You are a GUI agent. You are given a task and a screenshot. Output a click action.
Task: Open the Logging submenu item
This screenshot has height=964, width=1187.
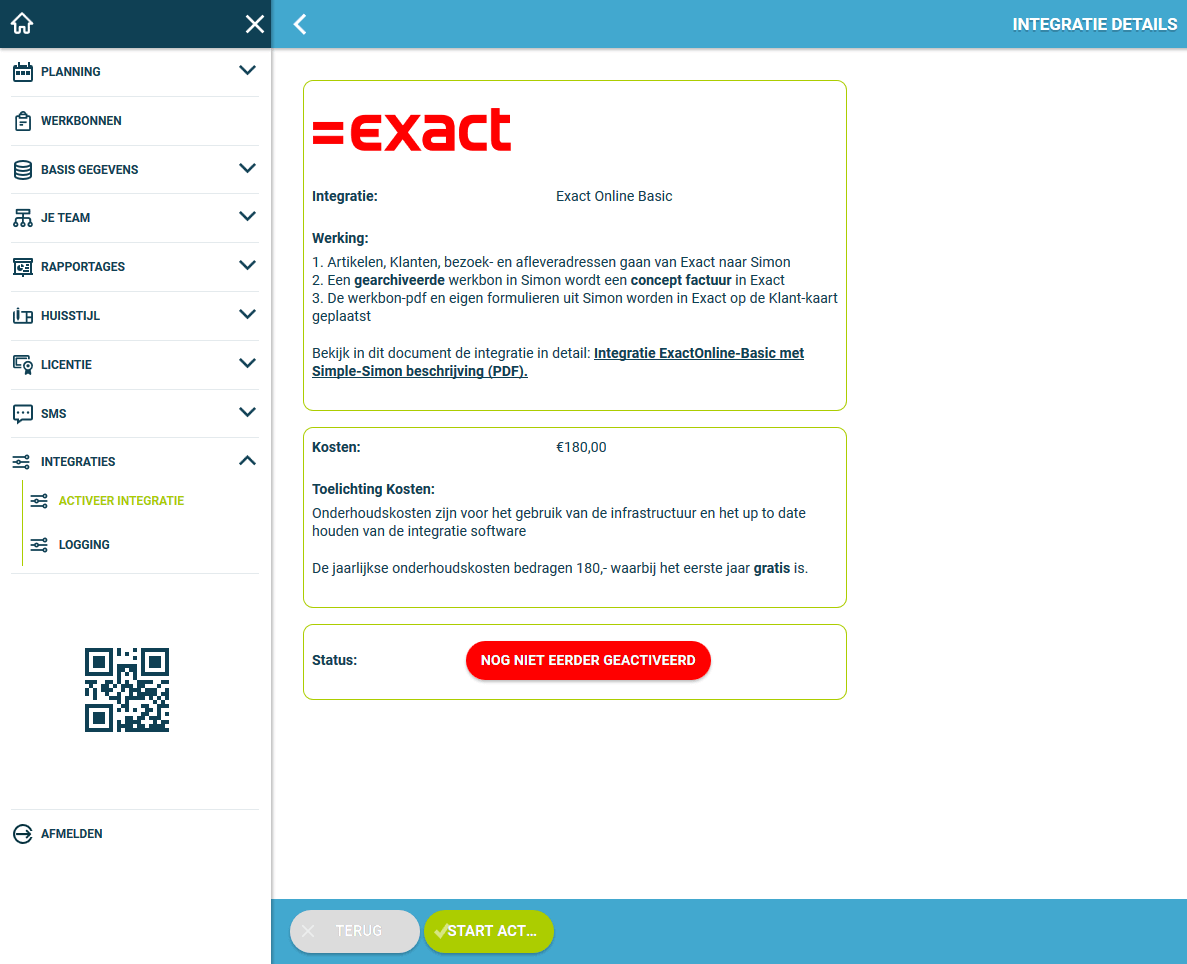pyautogui.click(x=84, y=545)
